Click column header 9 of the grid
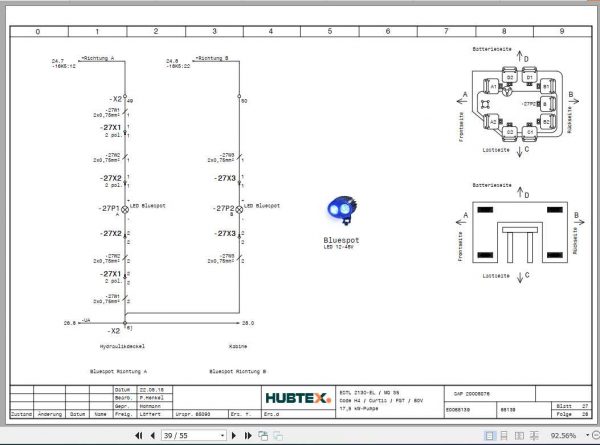Viewport: 600px width, 445px height. (x=562, y=31)
